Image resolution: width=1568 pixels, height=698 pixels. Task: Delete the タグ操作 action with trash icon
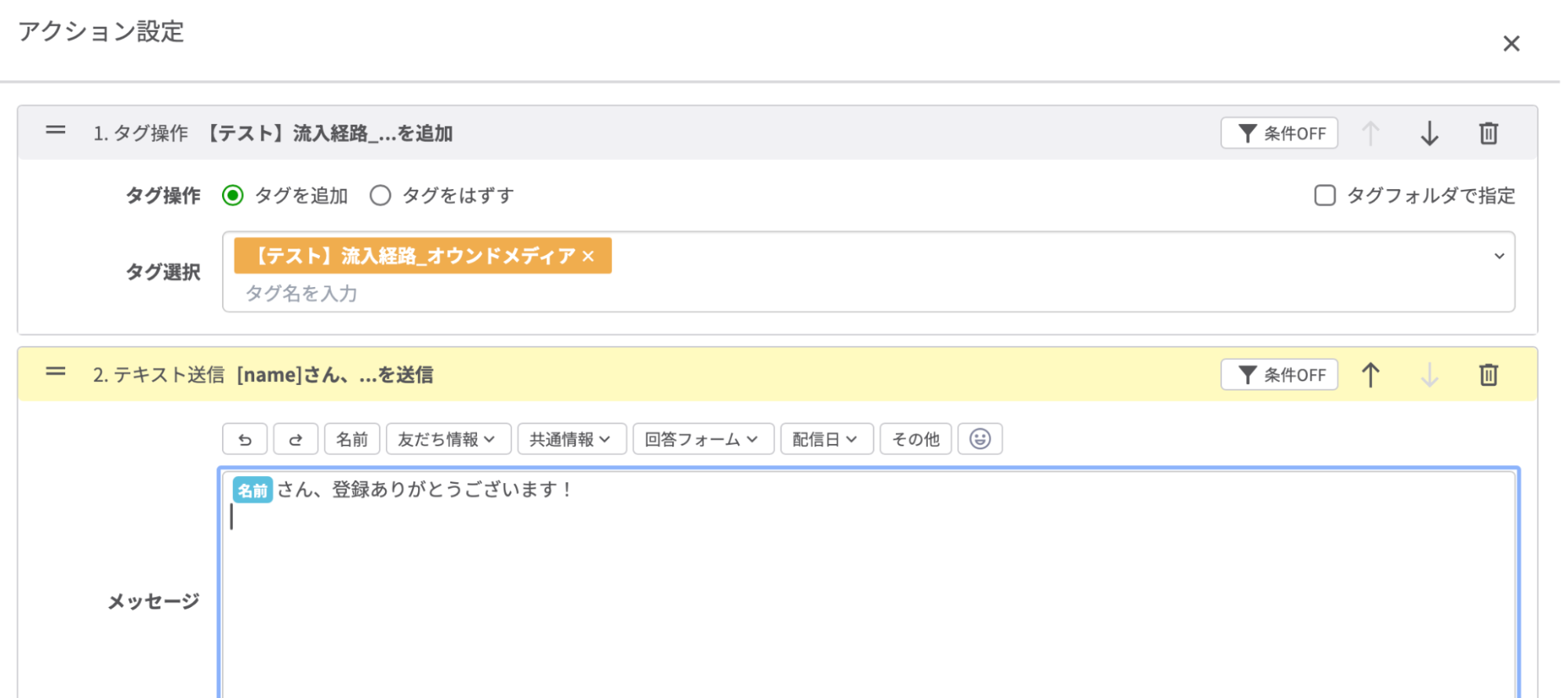[x=1489, y=133]
